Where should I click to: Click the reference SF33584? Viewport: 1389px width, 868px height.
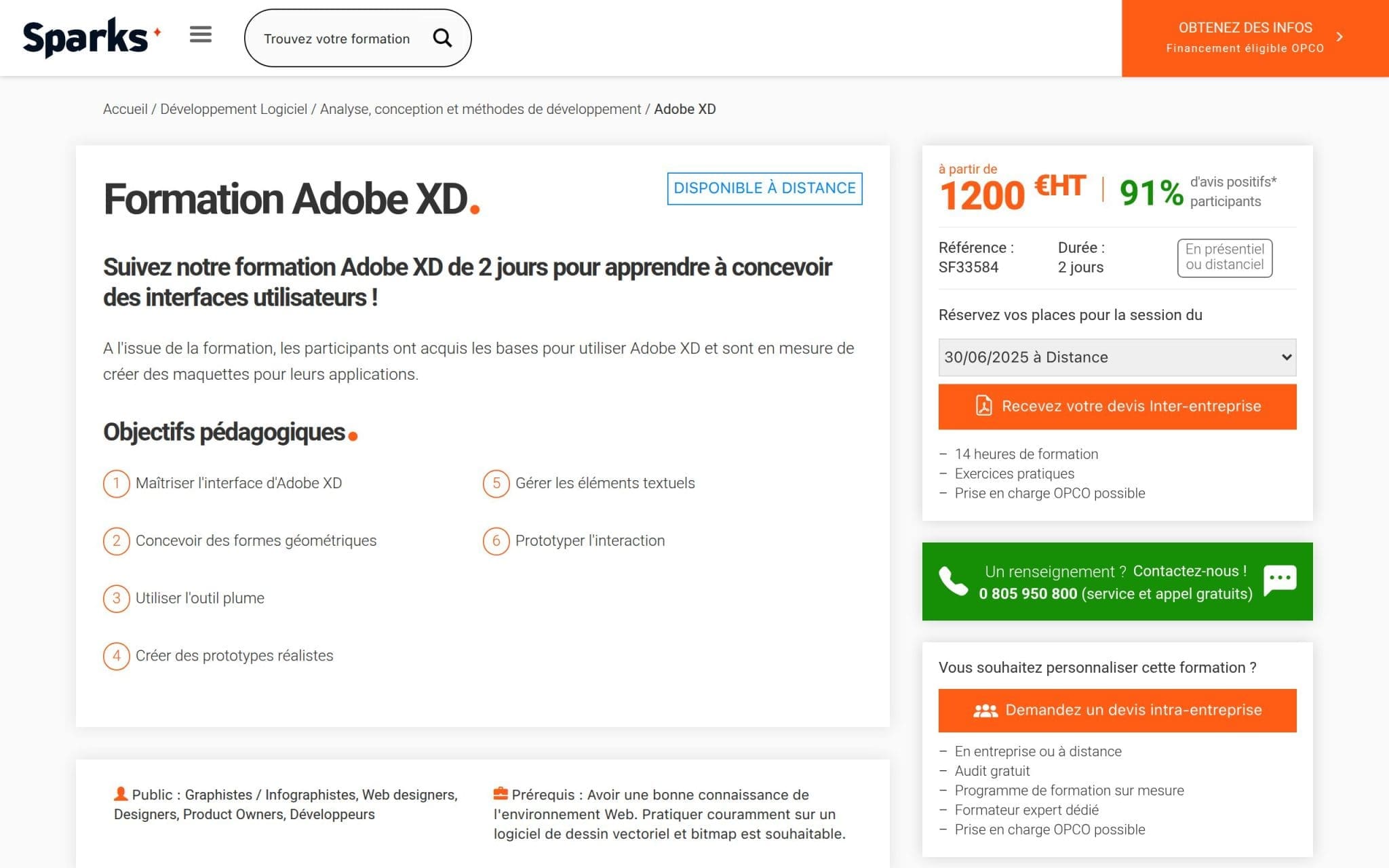click(968, 267)
